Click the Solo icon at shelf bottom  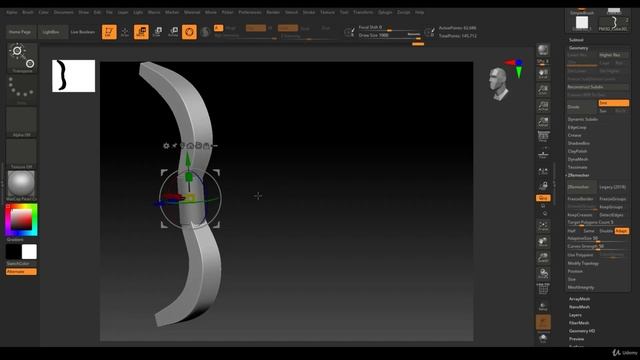543,338
